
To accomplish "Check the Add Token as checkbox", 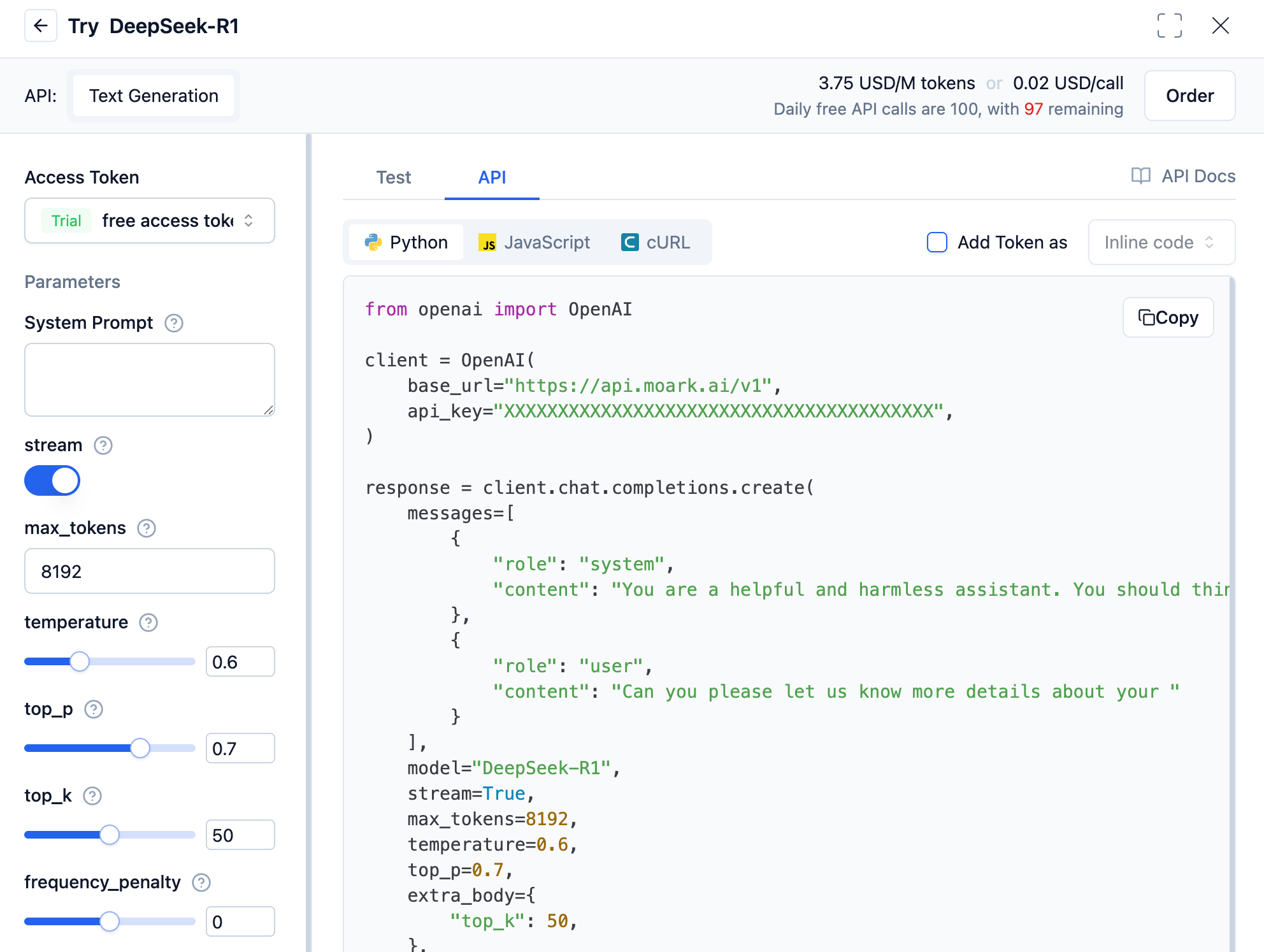I will (x=937, y=242).
